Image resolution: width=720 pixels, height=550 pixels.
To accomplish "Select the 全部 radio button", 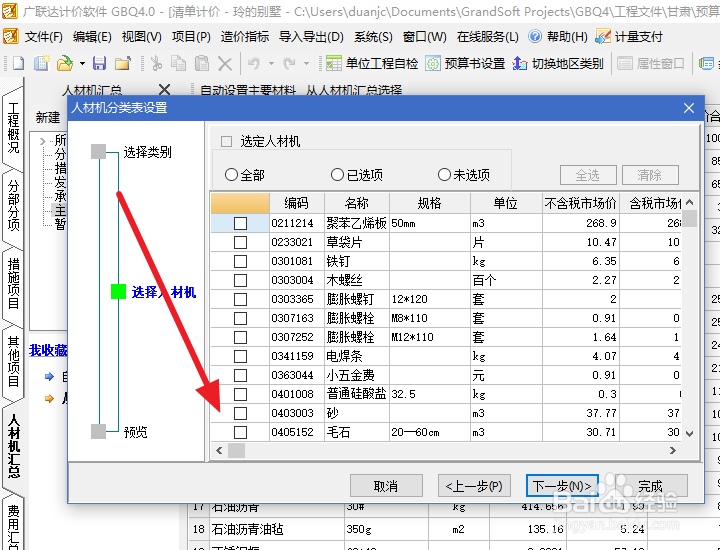I will pos(231,174).
